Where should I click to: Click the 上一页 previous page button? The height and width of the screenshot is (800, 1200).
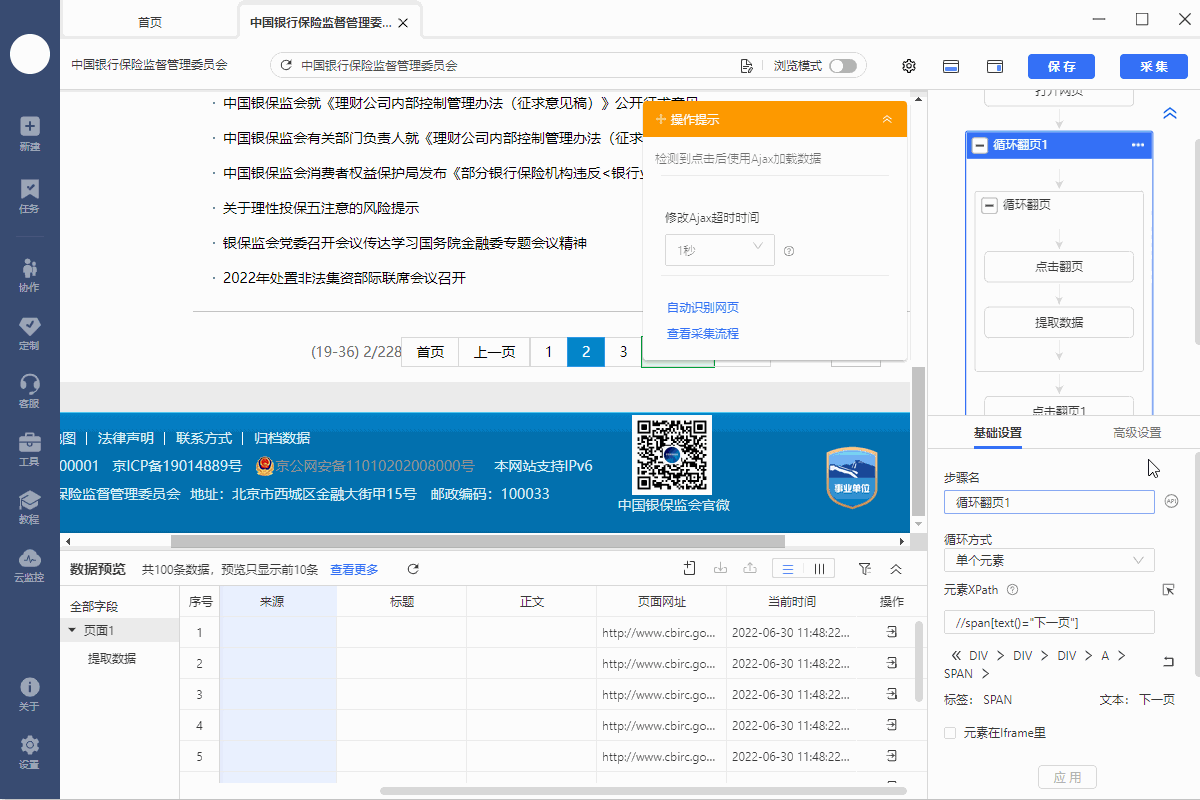pyautogui.click(x=494, y=352)
